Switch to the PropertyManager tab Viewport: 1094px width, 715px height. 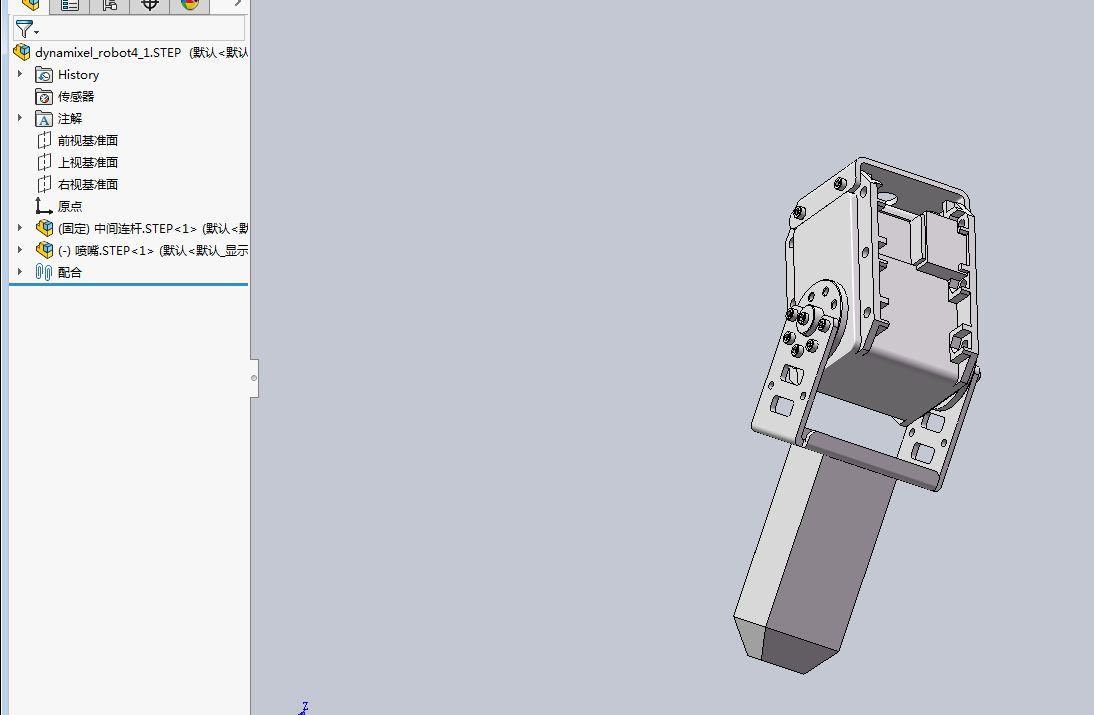tap(70, 6)
